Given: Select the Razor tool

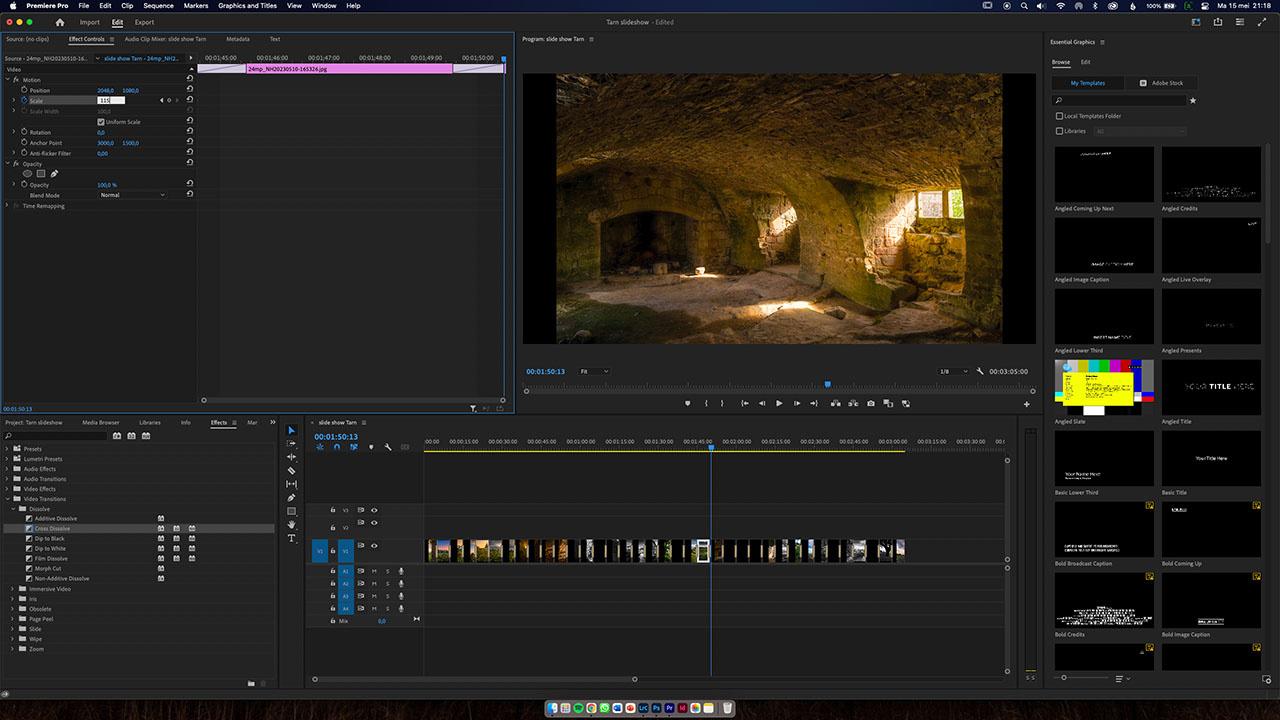Looking at the screenshot, I should point(291,470).
